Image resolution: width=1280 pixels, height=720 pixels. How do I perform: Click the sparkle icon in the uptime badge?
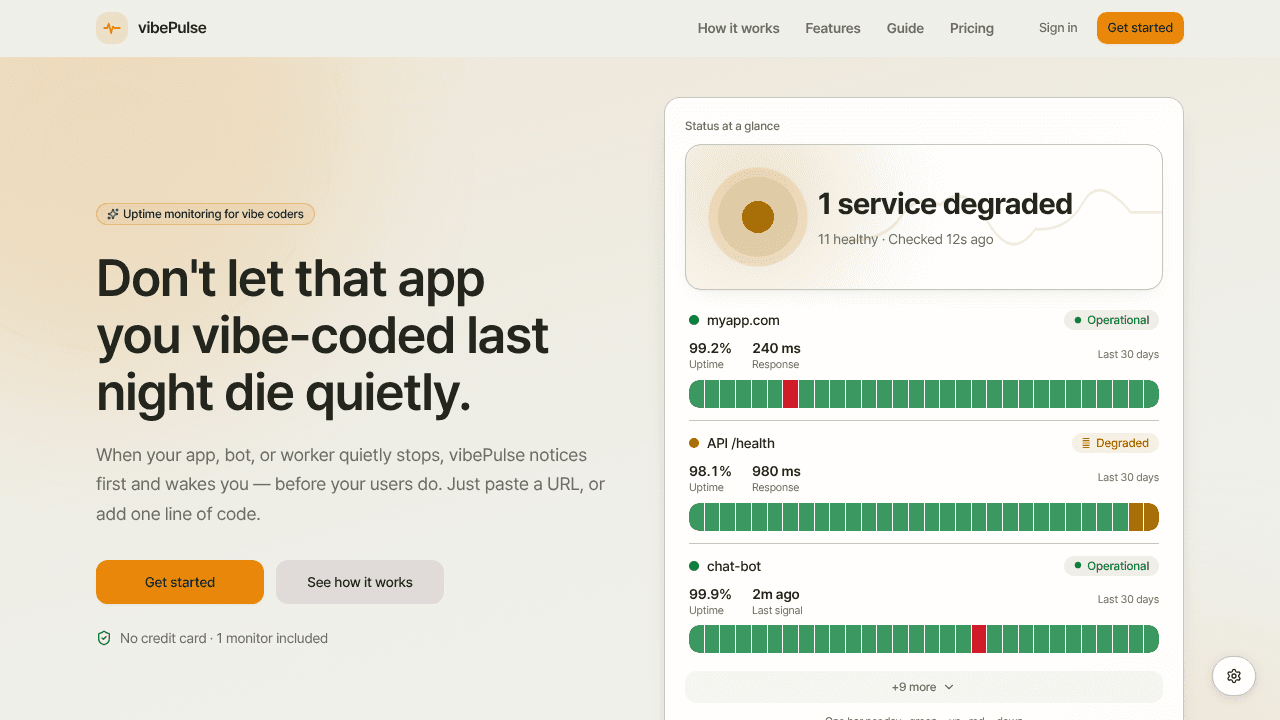click(113, 214)
